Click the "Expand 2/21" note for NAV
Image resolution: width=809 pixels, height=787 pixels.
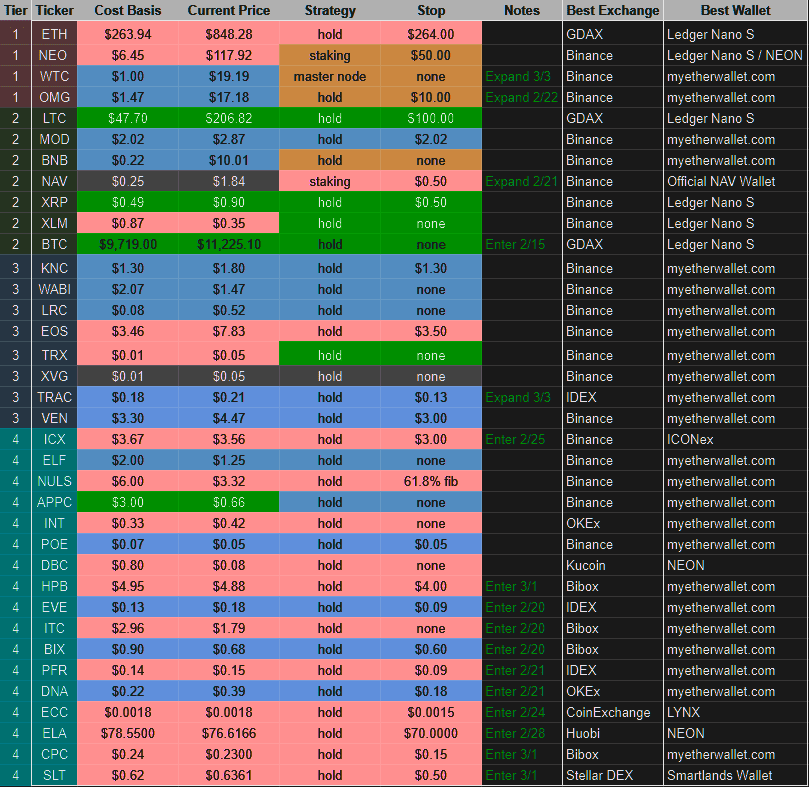(x=522, y=181)
